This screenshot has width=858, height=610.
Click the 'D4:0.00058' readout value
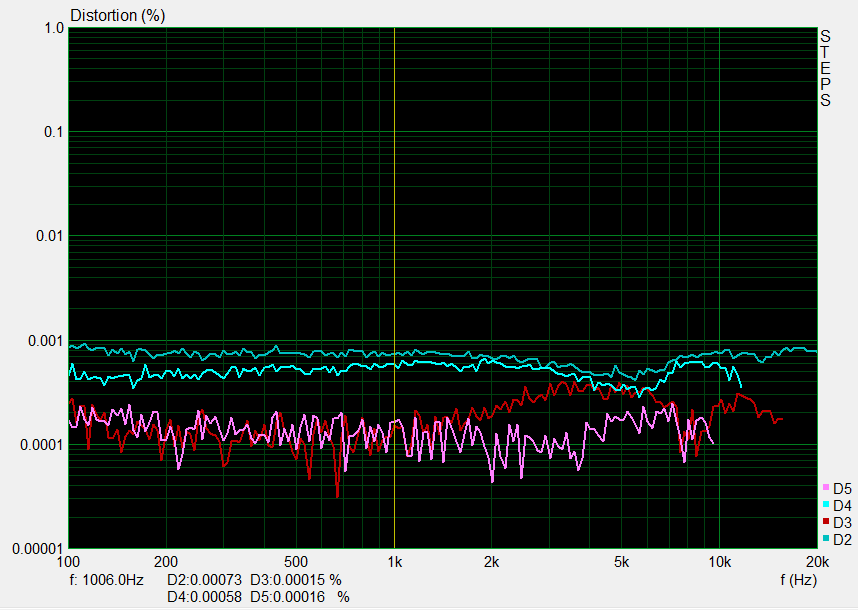point(204,597)
